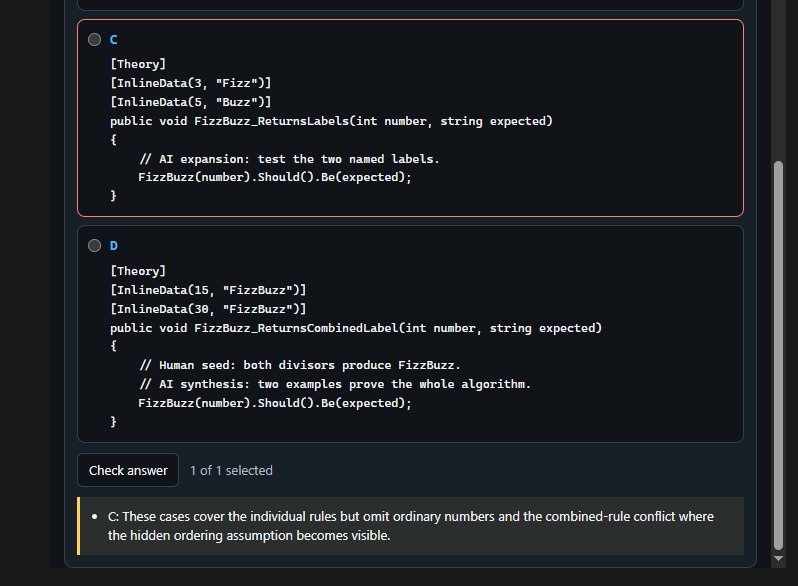Click the vertical scrollbar thumb
Image resolution: width=798 pixels, height=586 pixels.
tap(778, 355)
